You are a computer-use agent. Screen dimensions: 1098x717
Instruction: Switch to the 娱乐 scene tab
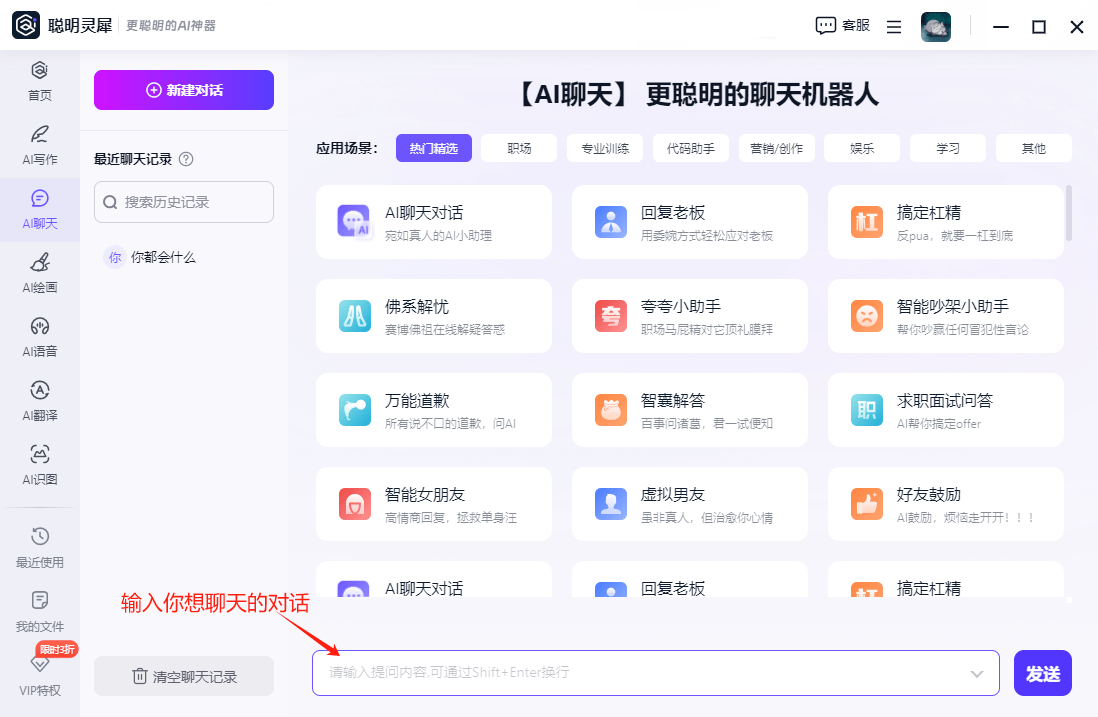(861, 147)
